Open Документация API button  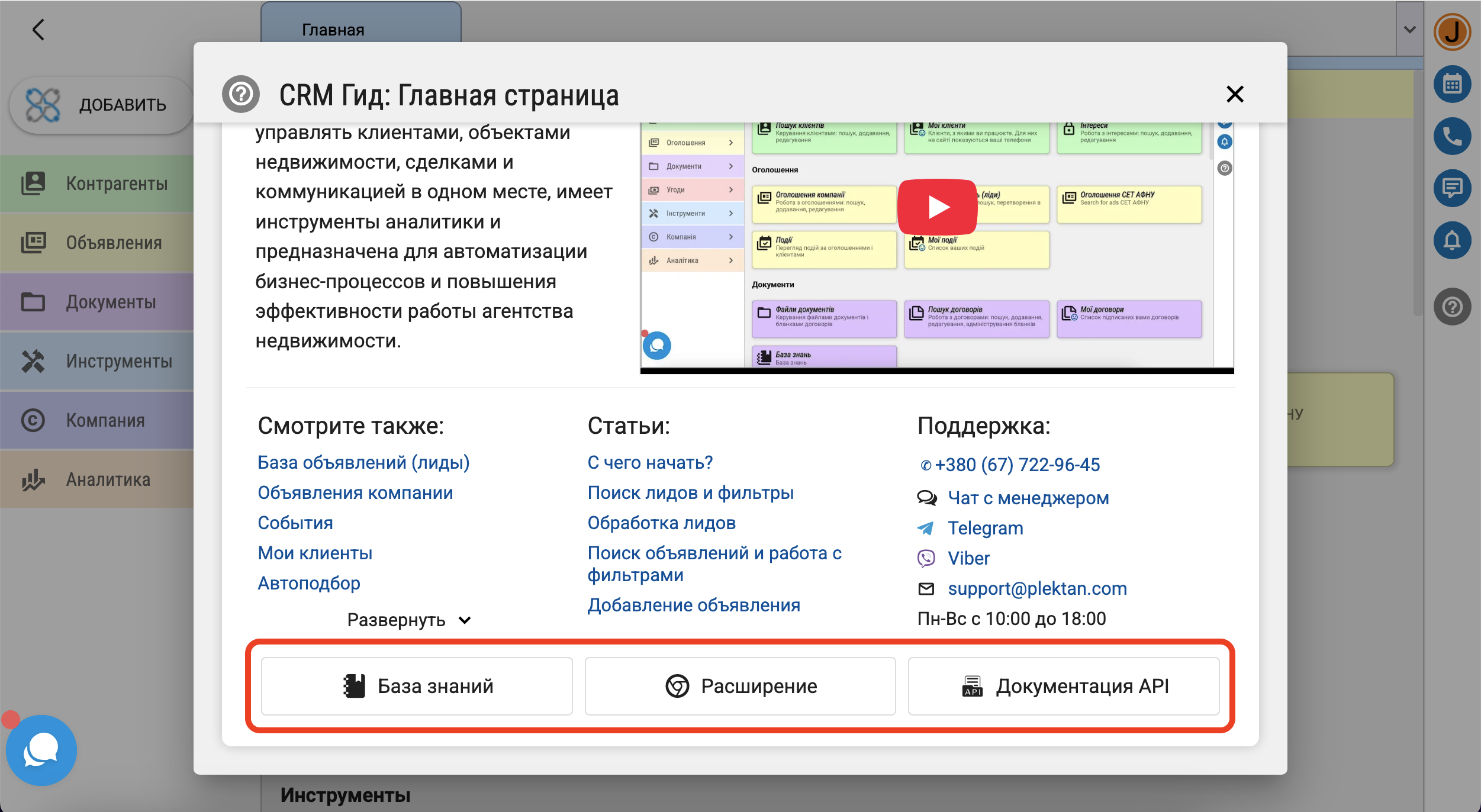pos(1063,686)
